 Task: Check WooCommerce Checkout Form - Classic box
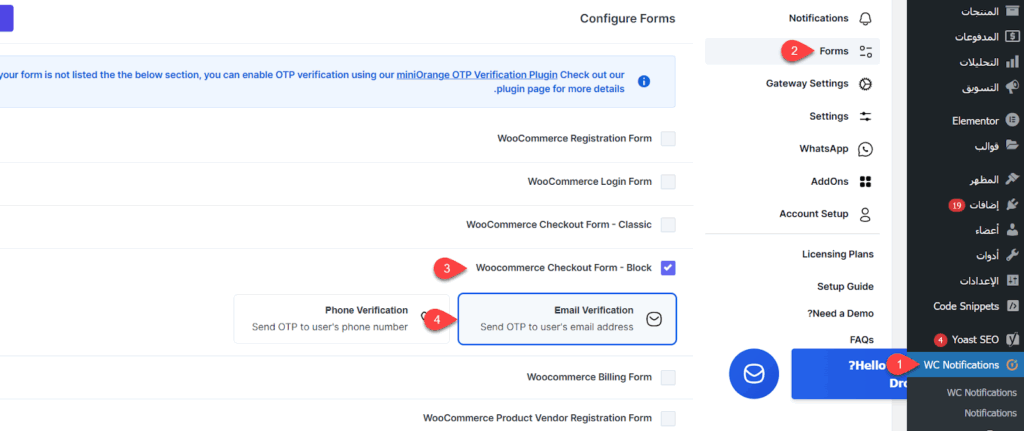coord(668,225)
